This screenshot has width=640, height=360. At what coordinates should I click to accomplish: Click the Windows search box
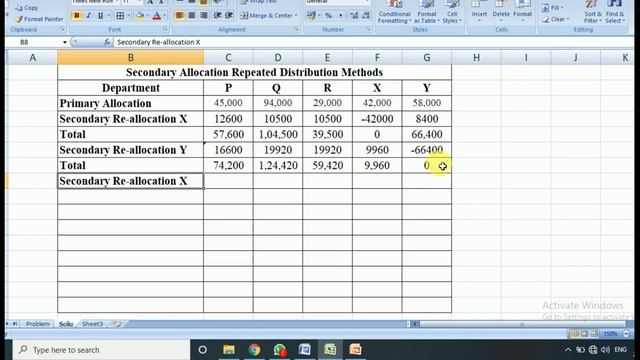pyautogui.click(x=102, y=350)
